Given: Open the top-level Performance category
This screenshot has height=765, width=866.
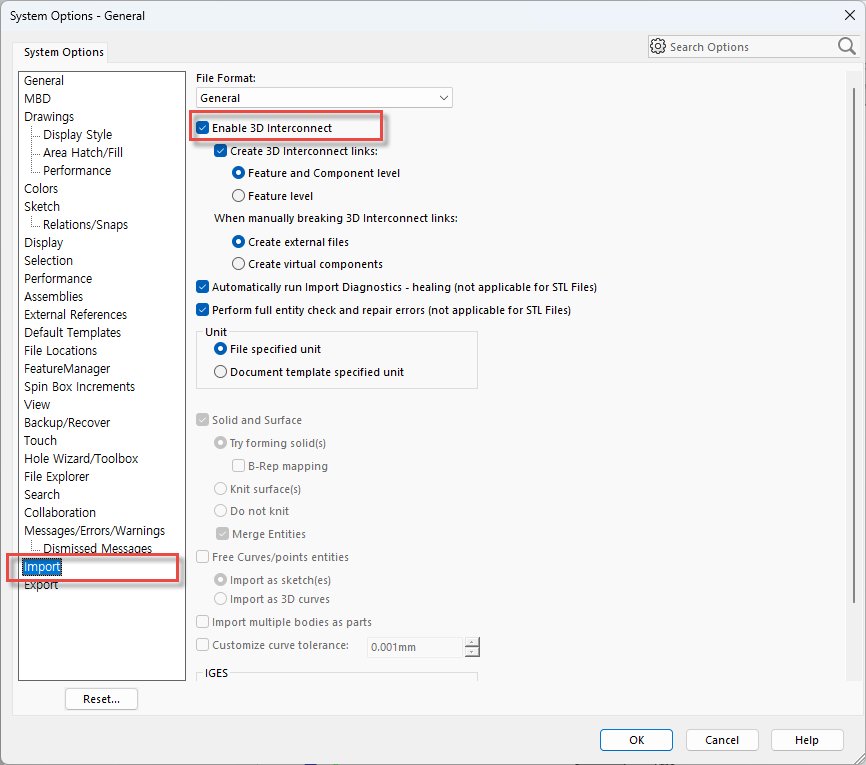Looking at the screenshot, I should tap(58, 278).
